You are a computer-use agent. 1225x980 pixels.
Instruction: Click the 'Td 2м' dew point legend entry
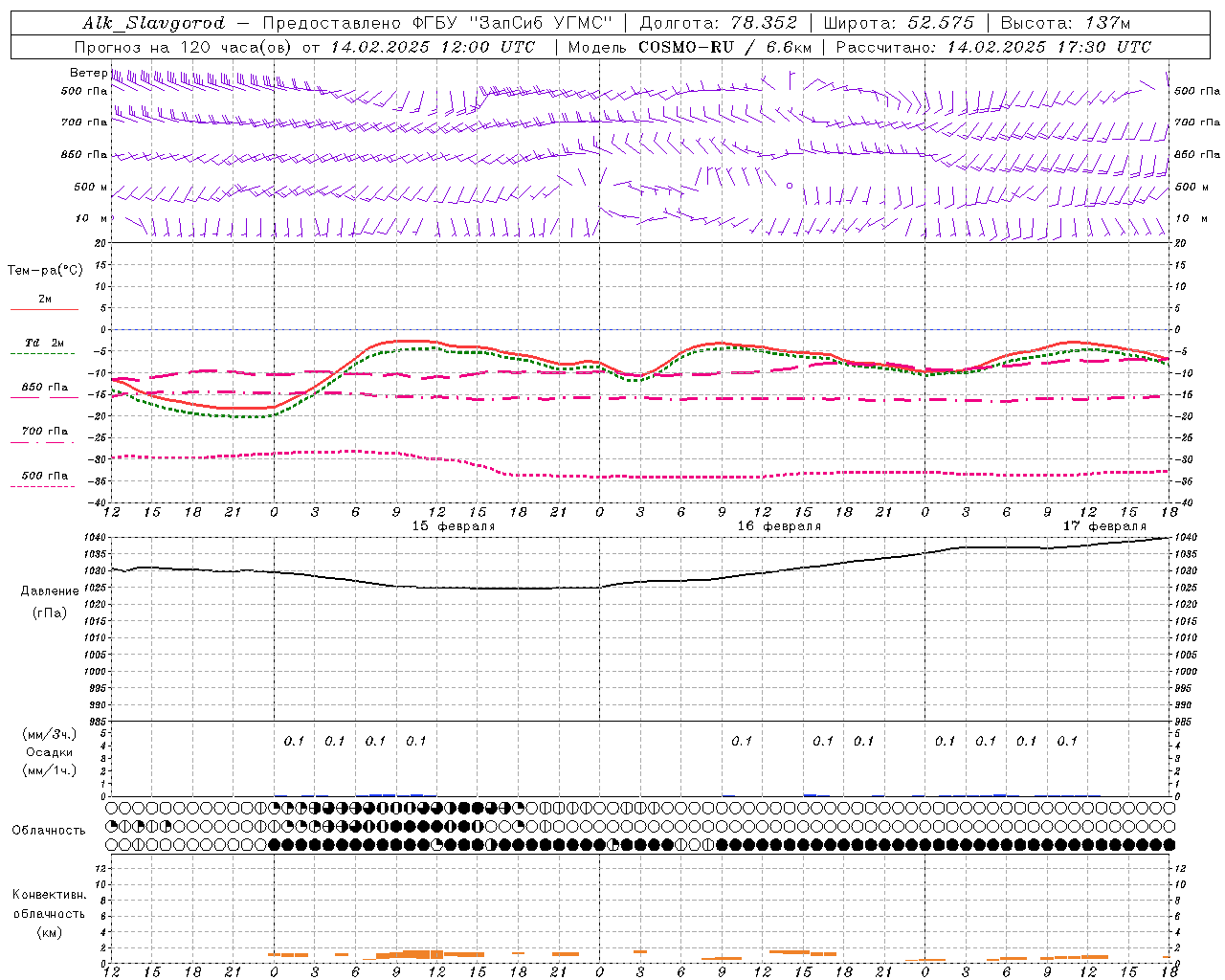tap(45, 343)
